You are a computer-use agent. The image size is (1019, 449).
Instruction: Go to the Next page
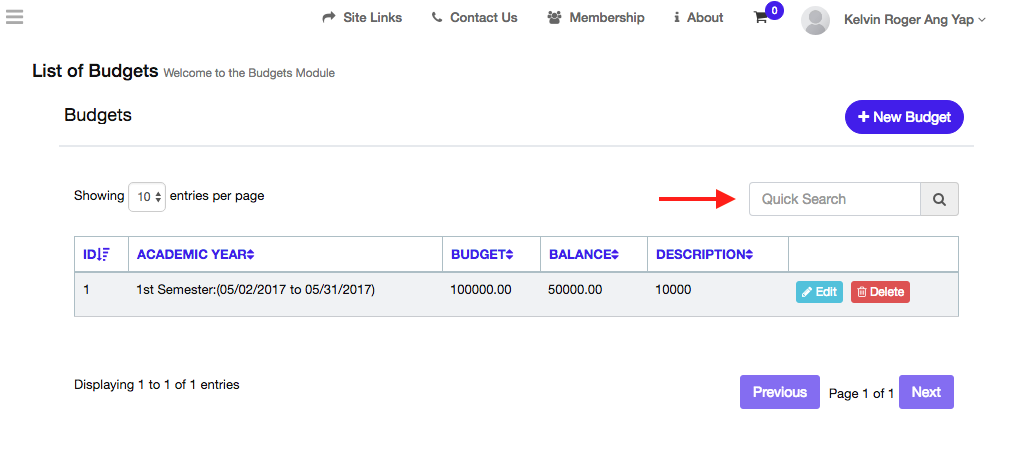925,392
